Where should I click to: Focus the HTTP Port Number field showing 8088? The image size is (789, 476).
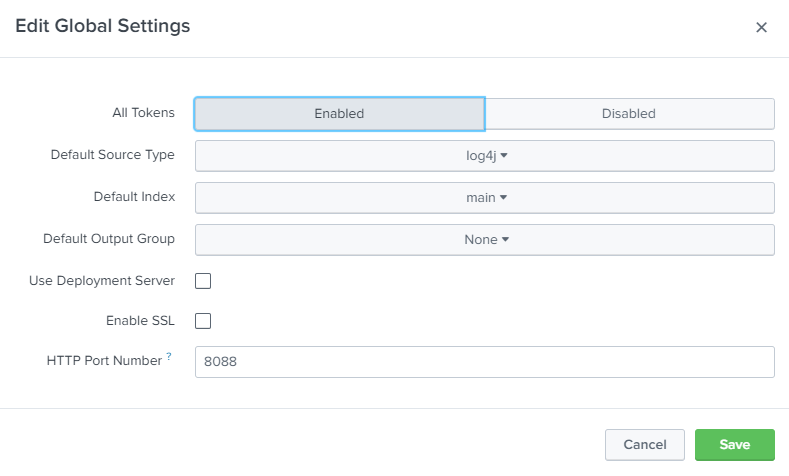(484, 362)
